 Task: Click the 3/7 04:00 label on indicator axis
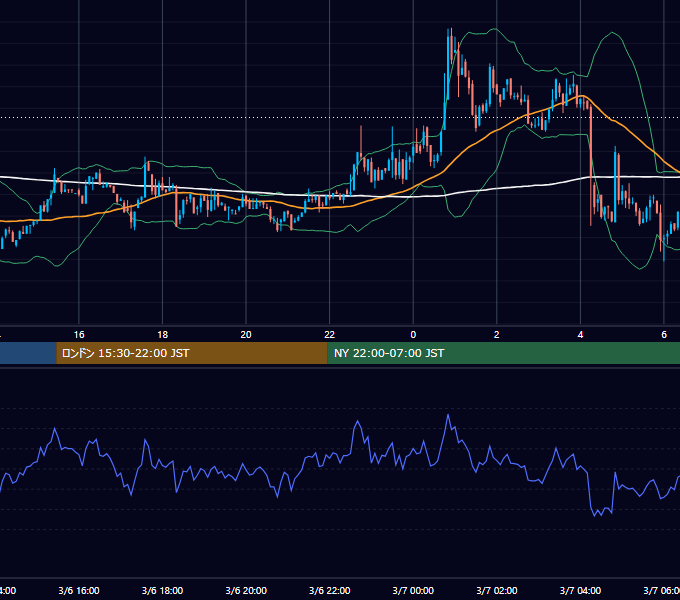coord(580,590)
